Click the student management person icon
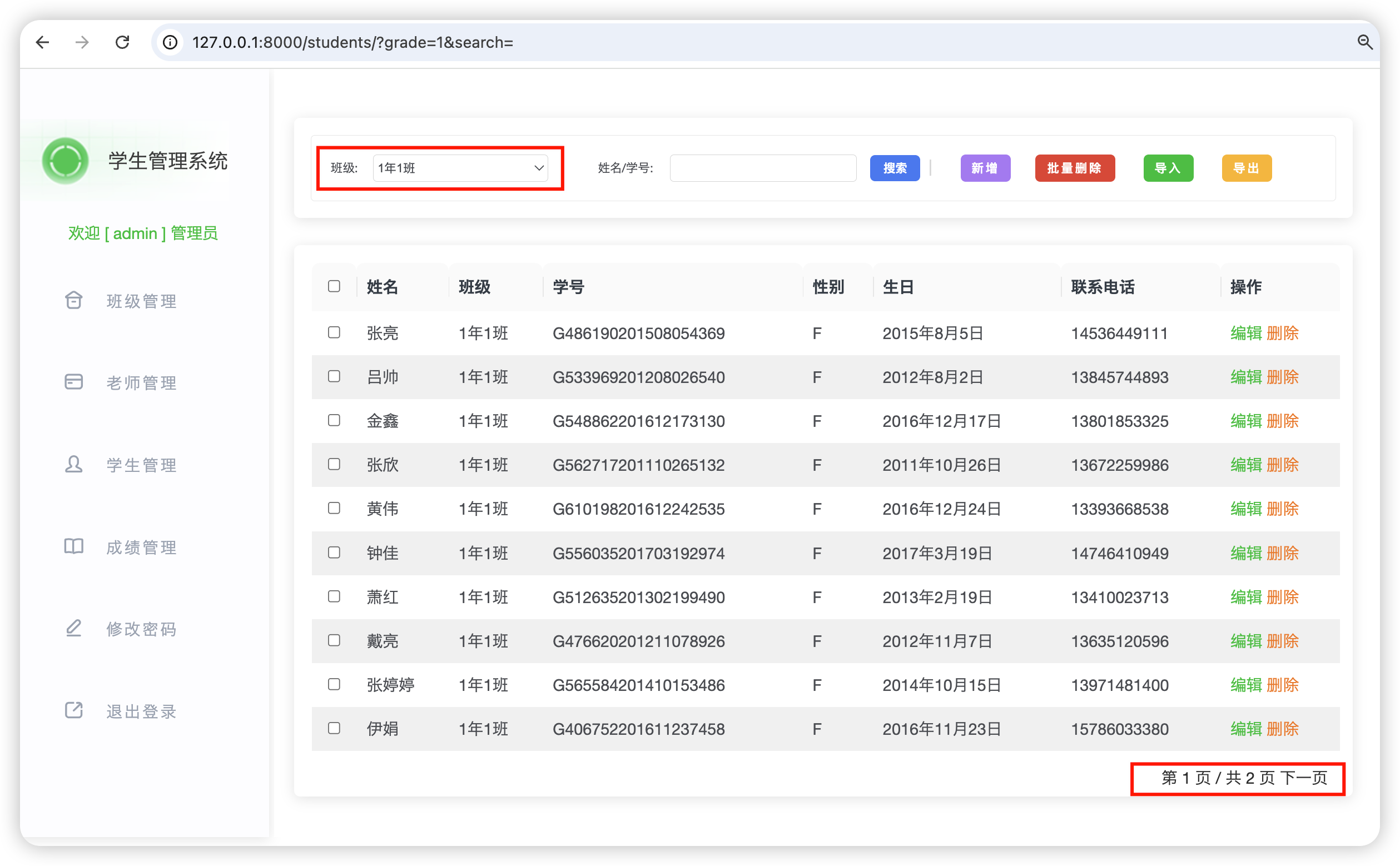Image resolution: width=1400 pixels, height=866 pixels. [74, 464]
